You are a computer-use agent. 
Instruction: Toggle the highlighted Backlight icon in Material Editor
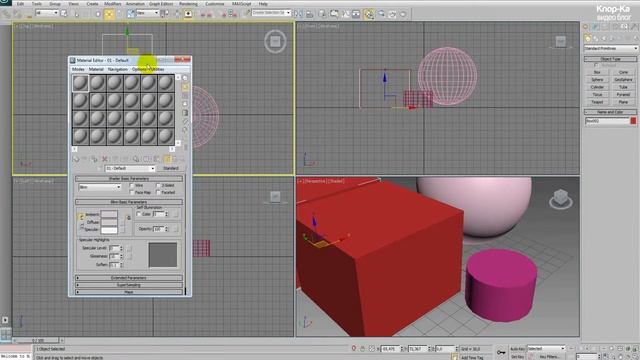click(x=185, y=87)
